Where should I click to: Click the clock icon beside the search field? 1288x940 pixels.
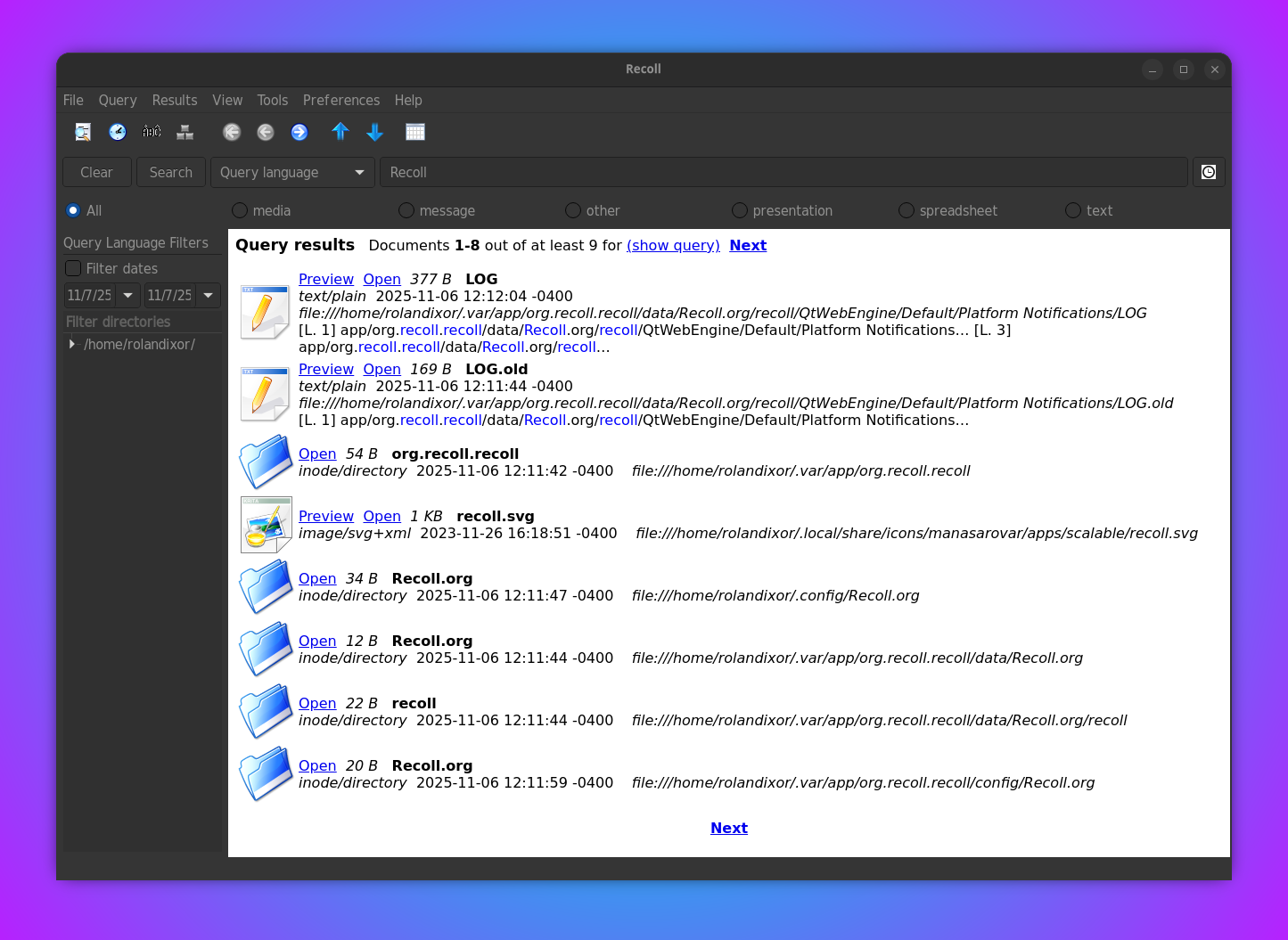1209,171
